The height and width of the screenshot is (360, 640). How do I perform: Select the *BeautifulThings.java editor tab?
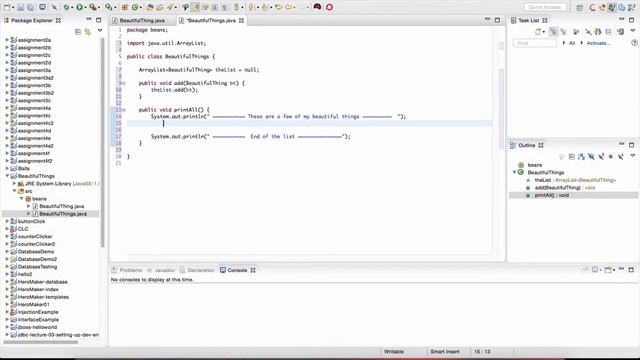pos(211,20)
